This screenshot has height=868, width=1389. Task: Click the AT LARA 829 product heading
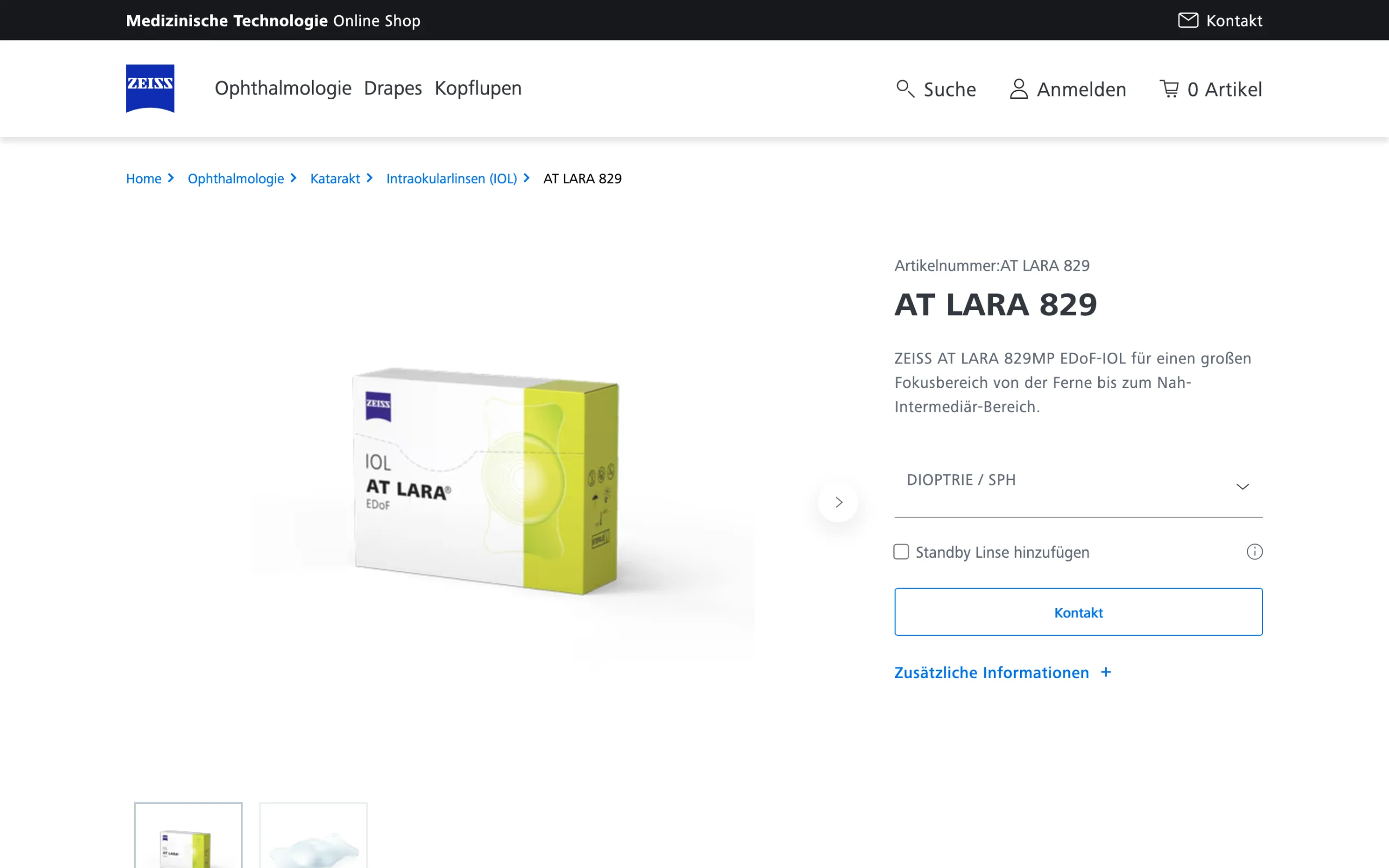pyautogui.click(x=996, y=304)
